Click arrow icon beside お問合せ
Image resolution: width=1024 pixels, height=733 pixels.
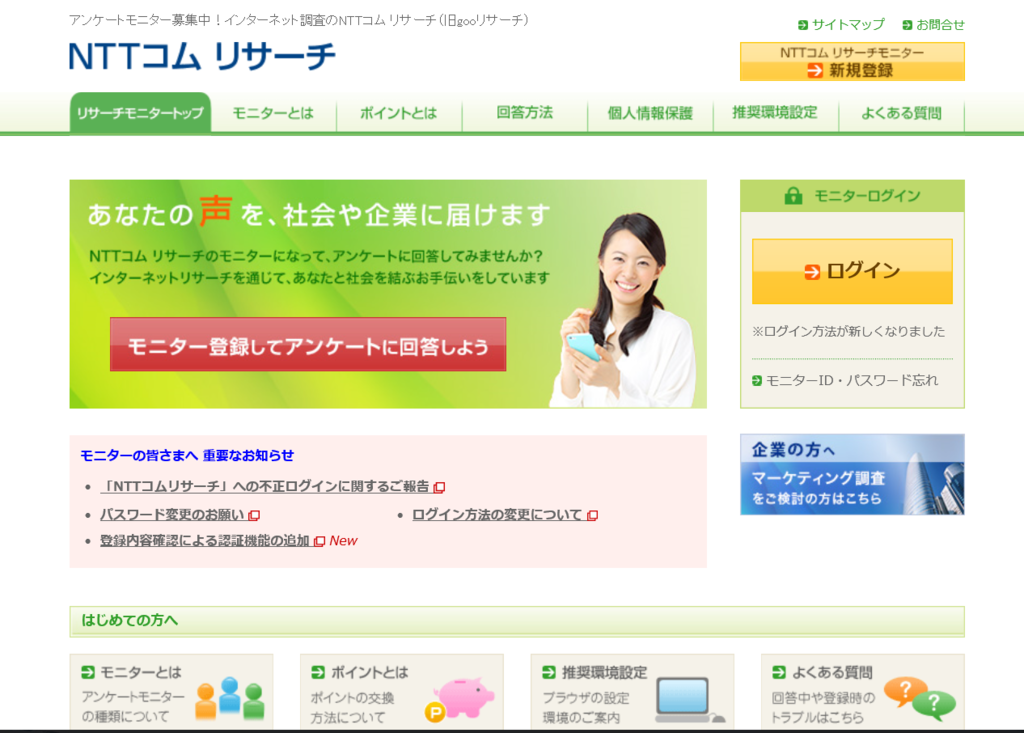(907, 25)
